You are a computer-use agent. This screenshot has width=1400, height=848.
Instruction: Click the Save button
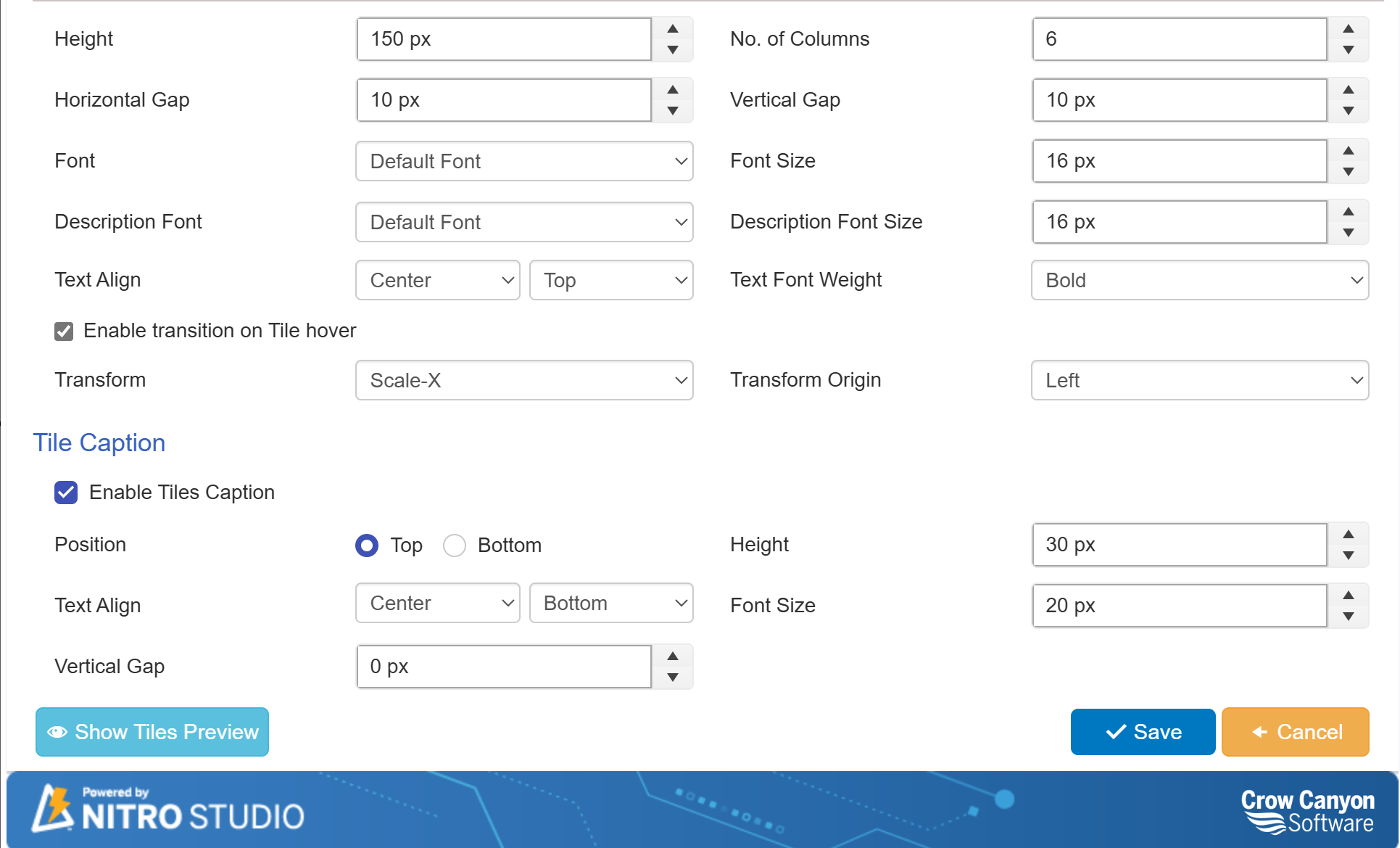(x=1142, y=732)
